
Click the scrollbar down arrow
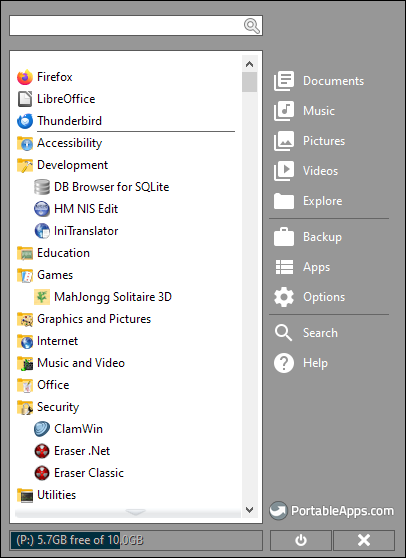click(249, 510)
